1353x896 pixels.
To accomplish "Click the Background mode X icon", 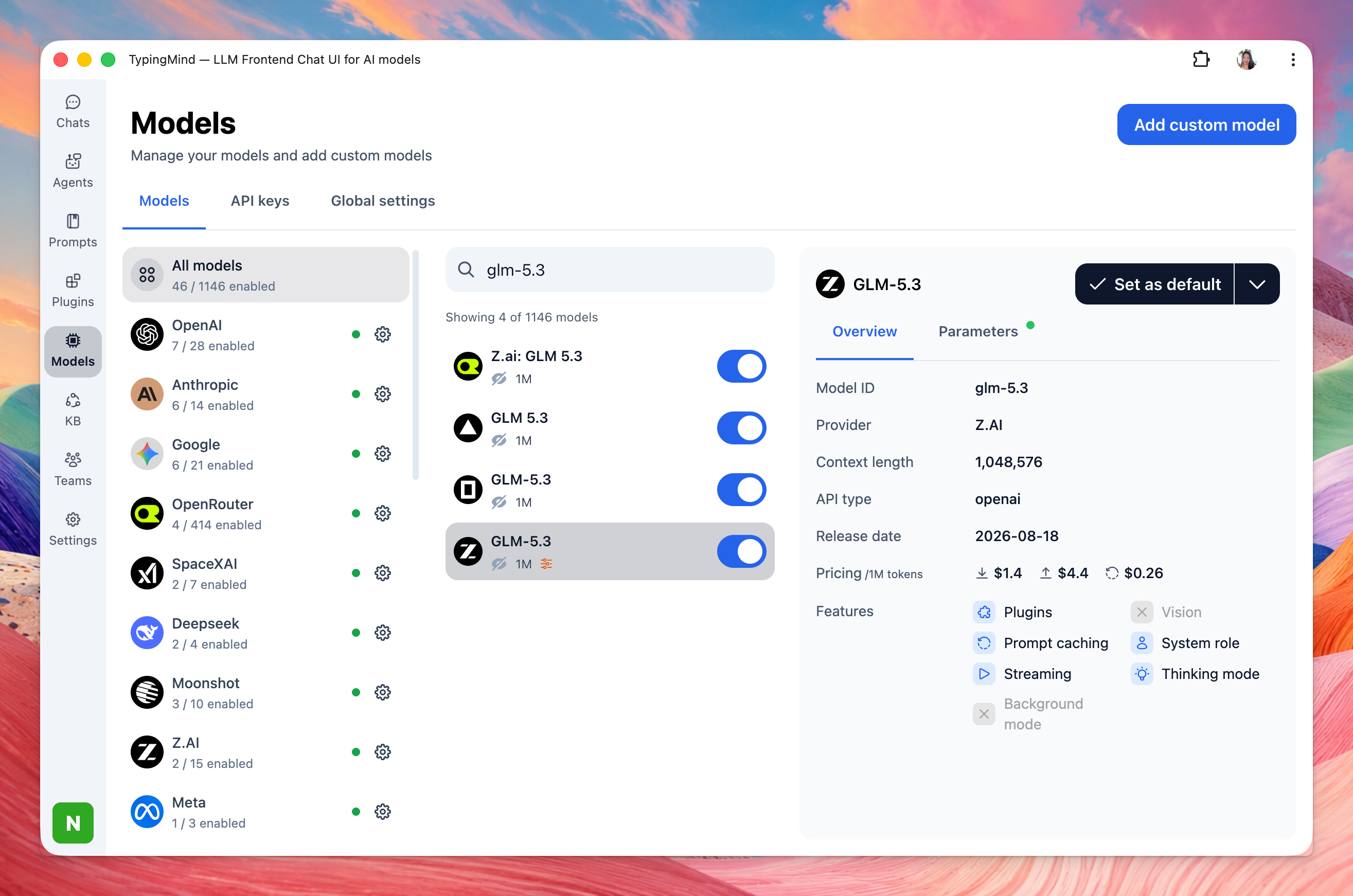I will (984, 714).
